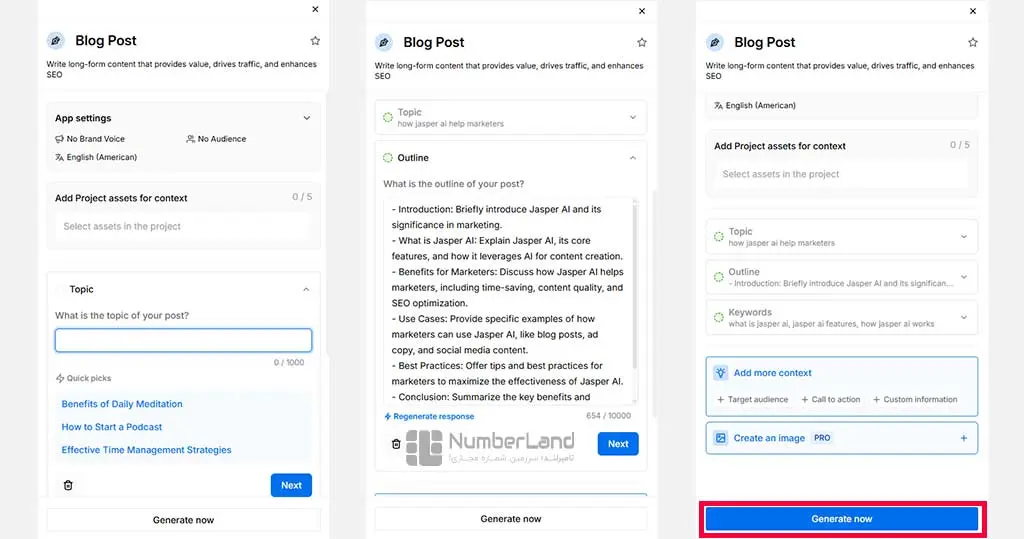Close the right Blog Post panel
The image size is (1024, 539).
(x=973, y=11)
